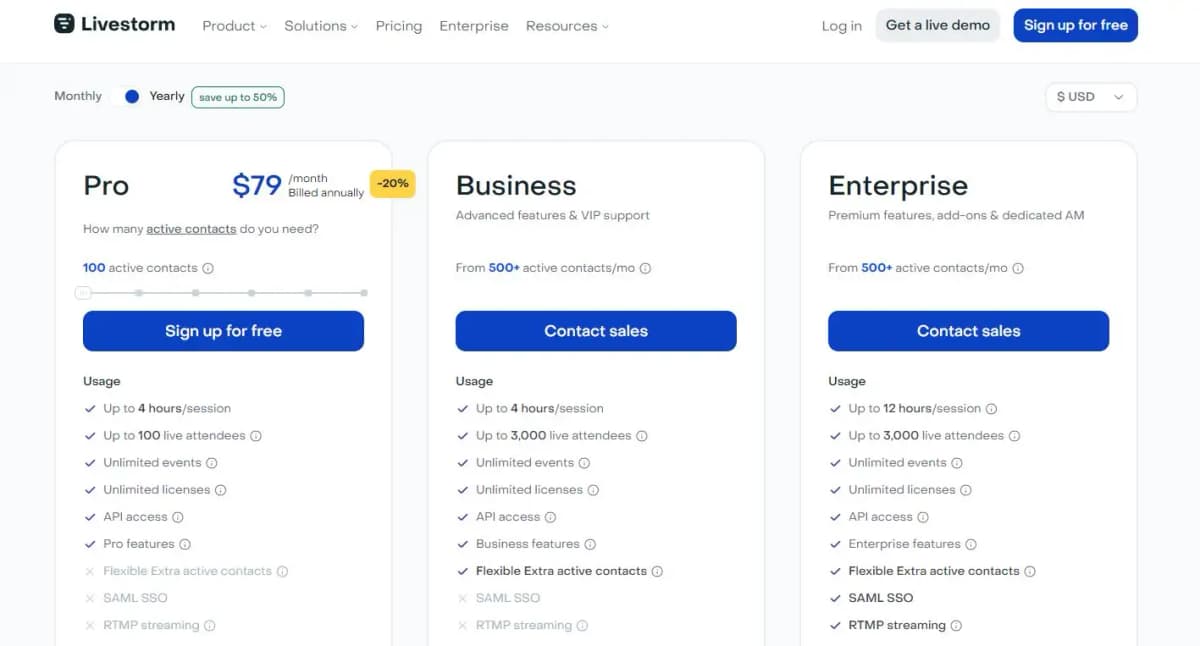1200x646 pixels.
Task: Click Advanced features & VIP support text
Action: 553,215
